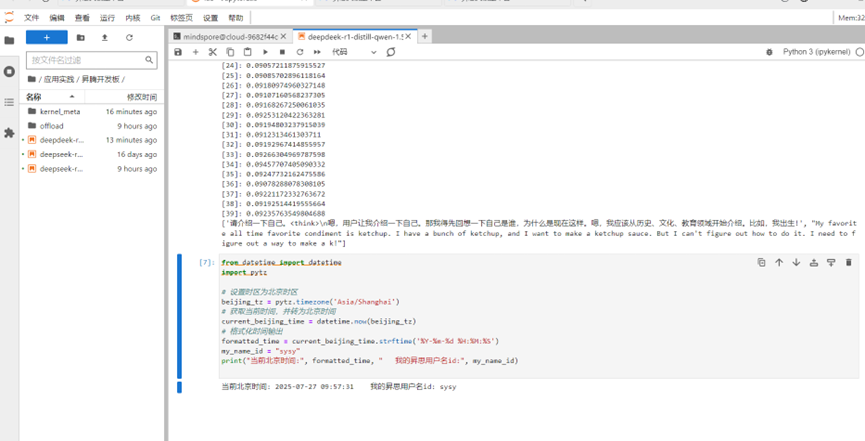
Task: Open the kernel_meta folder
Action: point(60,112)
